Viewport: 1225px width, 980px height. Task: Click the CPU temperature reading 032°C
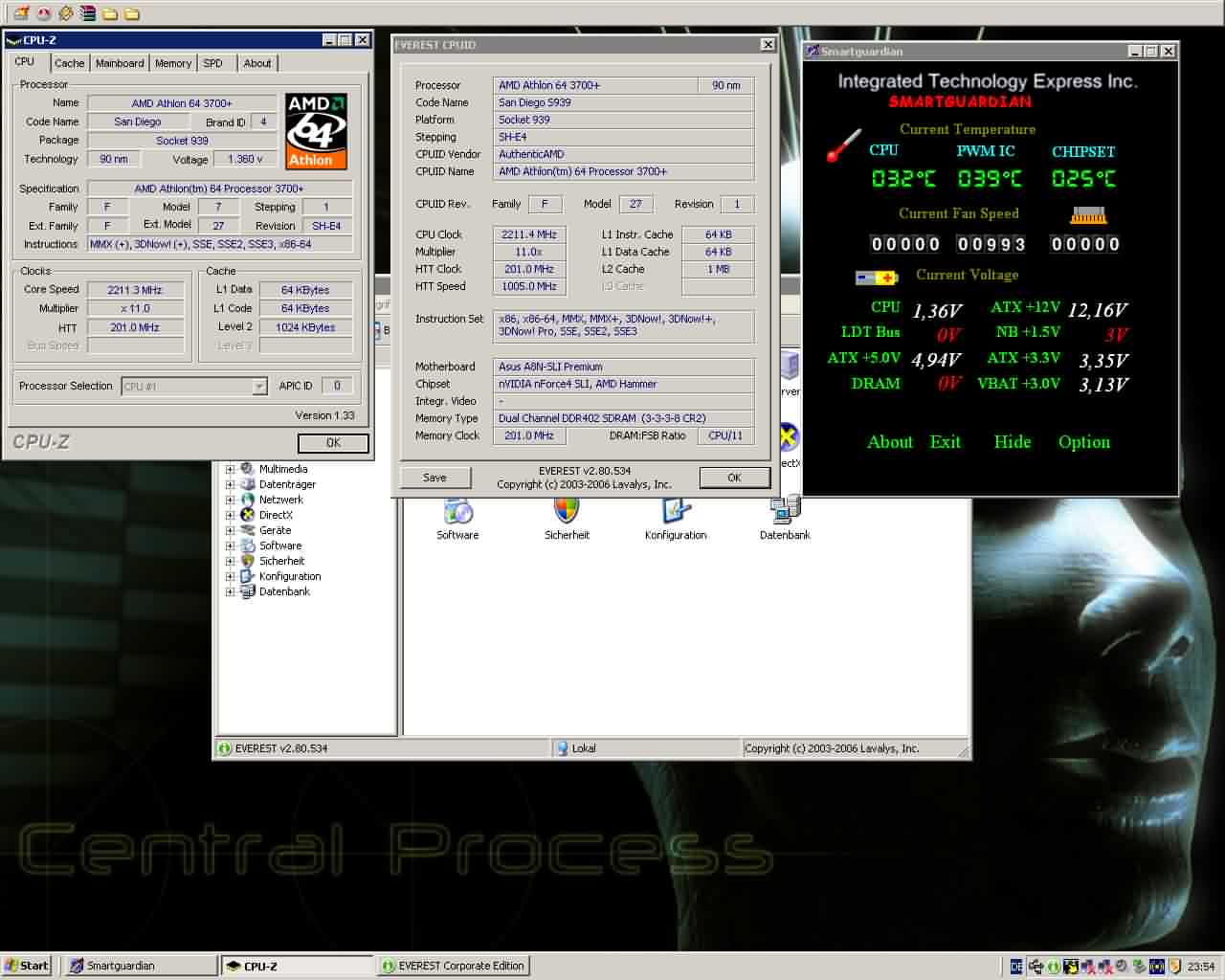(x=903, y=179)
